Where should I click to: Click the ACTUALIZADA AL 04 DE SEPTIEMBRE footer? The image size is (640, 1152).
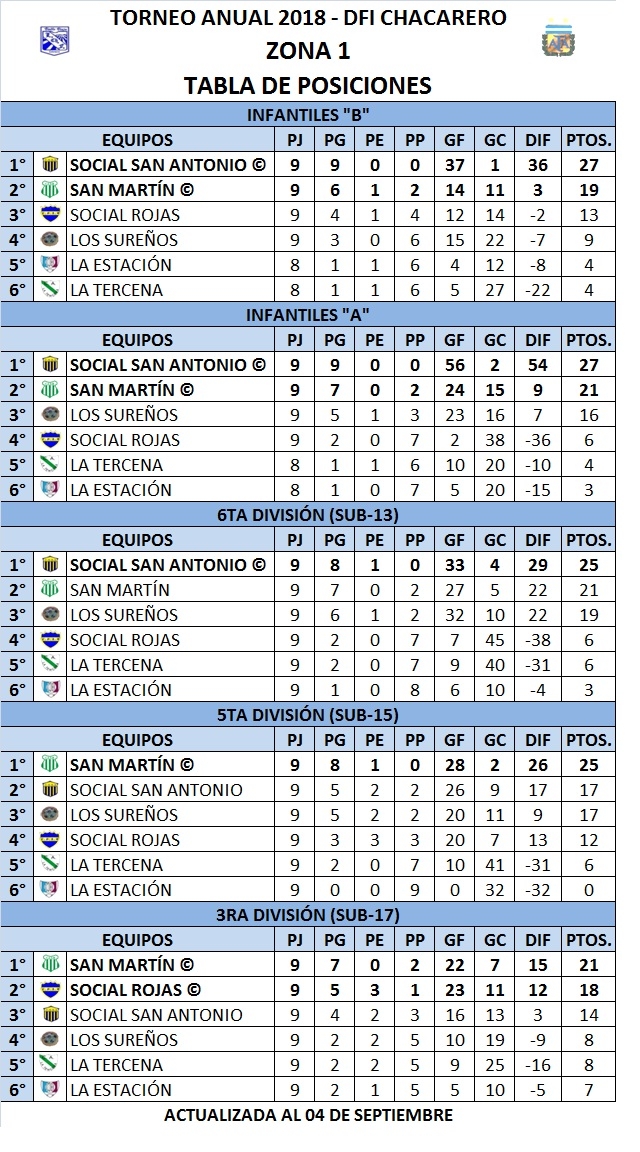point(308,1114)
